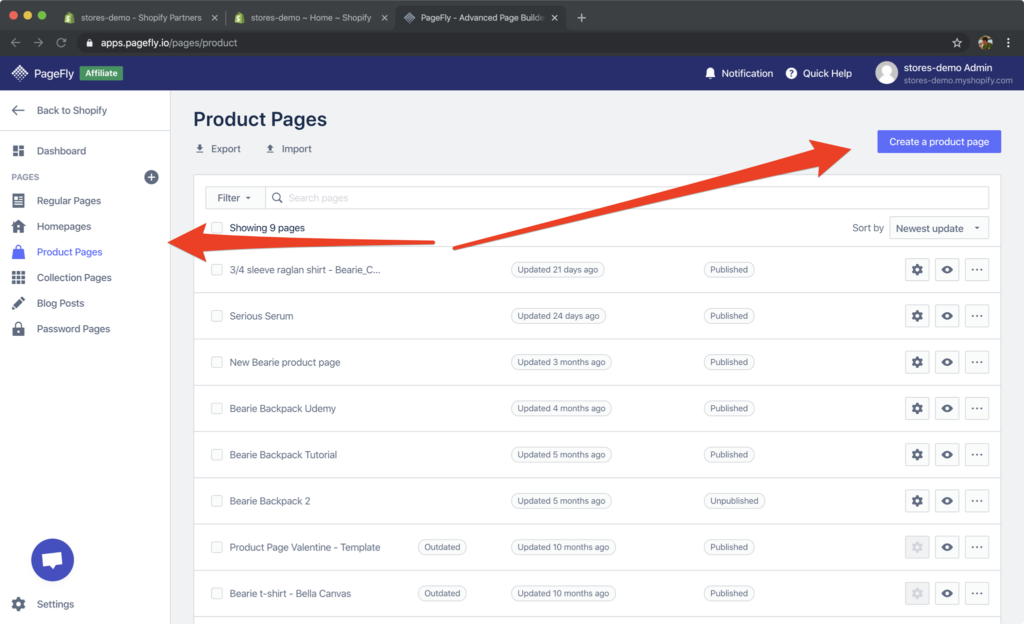The width and height of the screenshot is (1024, 624).
Task: Open settings gear for Serious Serum
Action: point(917,316)
